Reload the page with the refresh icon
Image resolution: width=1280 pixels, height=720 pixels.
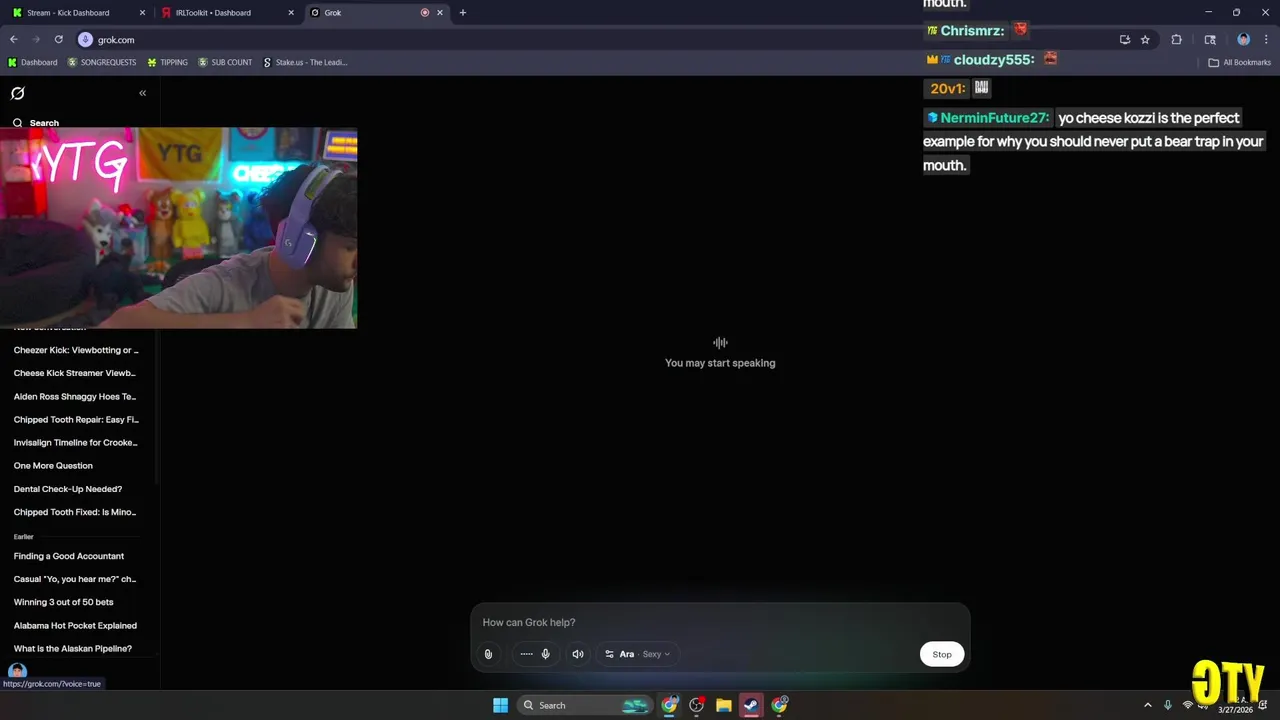point(58,40)
